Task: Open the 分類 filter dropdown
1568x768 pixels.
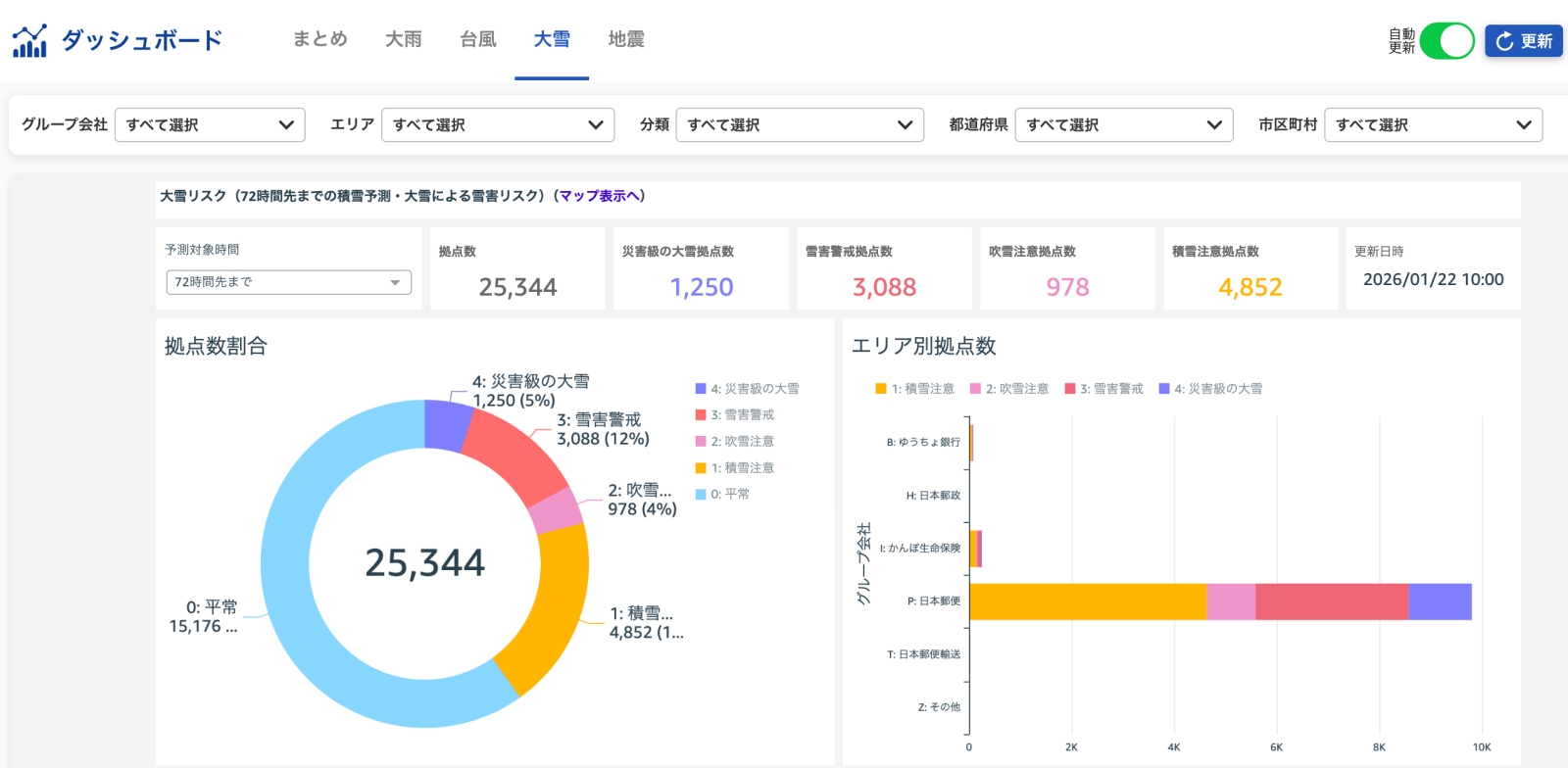Action: 799,124
